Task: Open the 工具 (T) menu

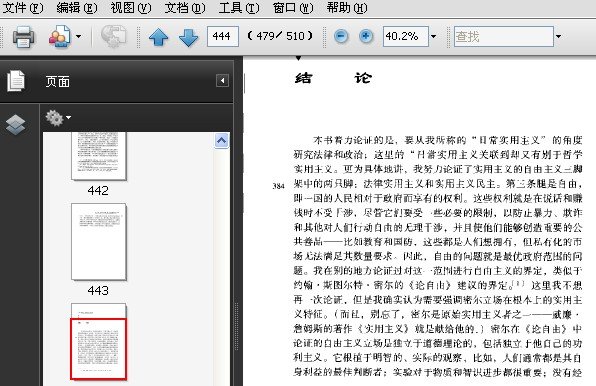Action: pyautogui.click(x=239, y=8)
